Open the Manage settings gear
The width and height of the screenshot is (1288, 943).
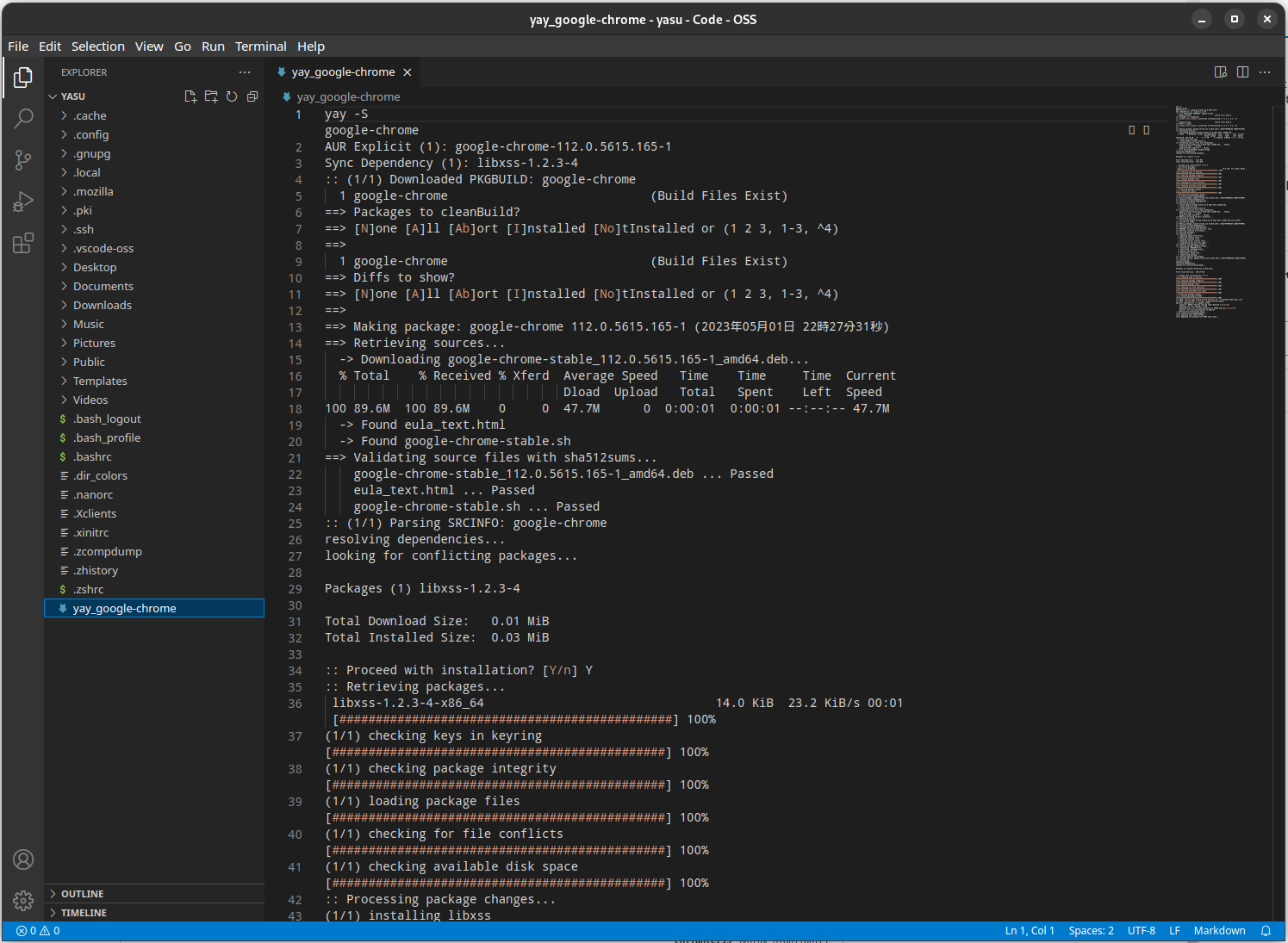click(23, 901)
